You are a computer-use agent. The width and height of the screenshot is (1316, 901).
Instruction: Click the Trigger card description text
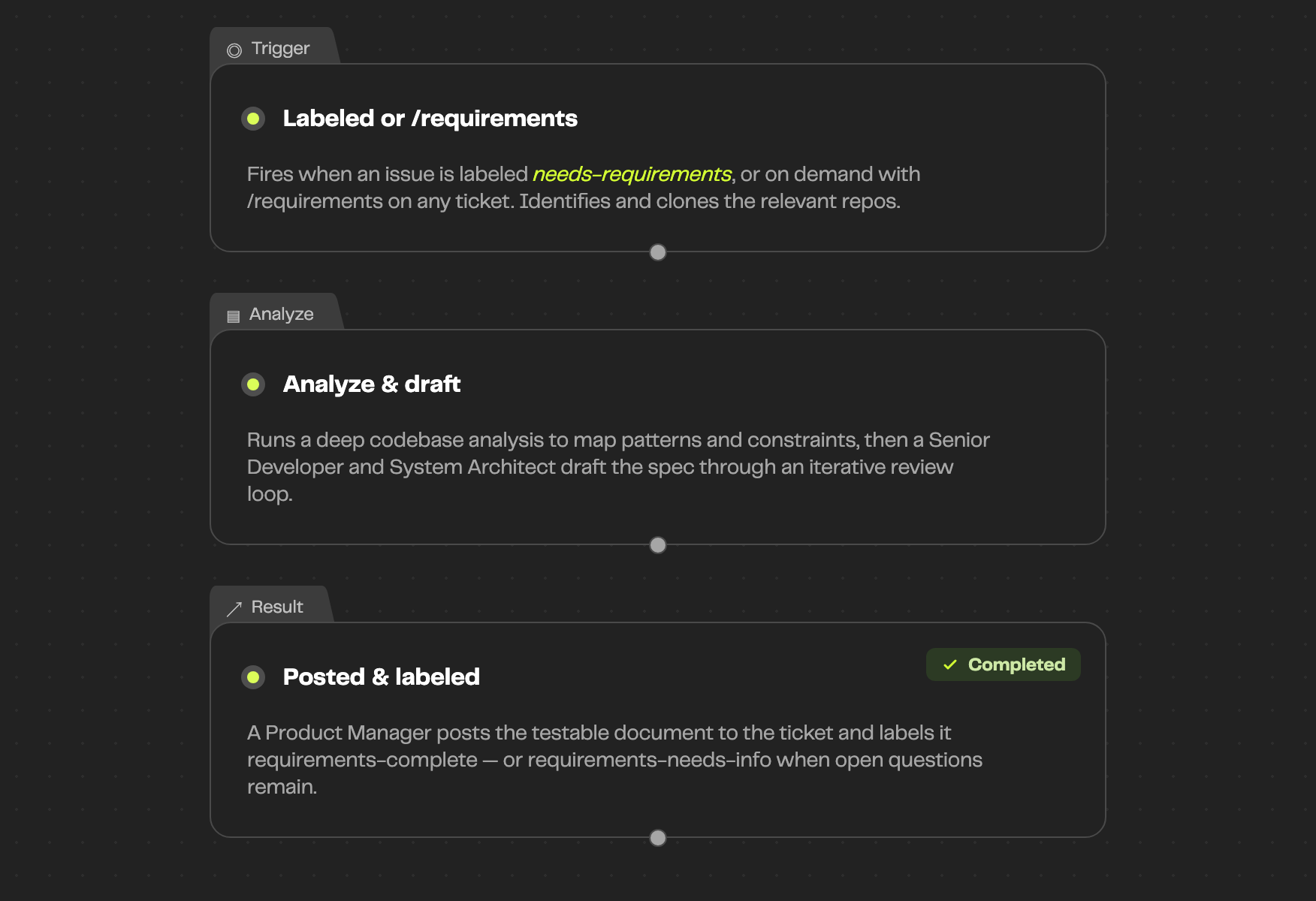click(584, 188)
